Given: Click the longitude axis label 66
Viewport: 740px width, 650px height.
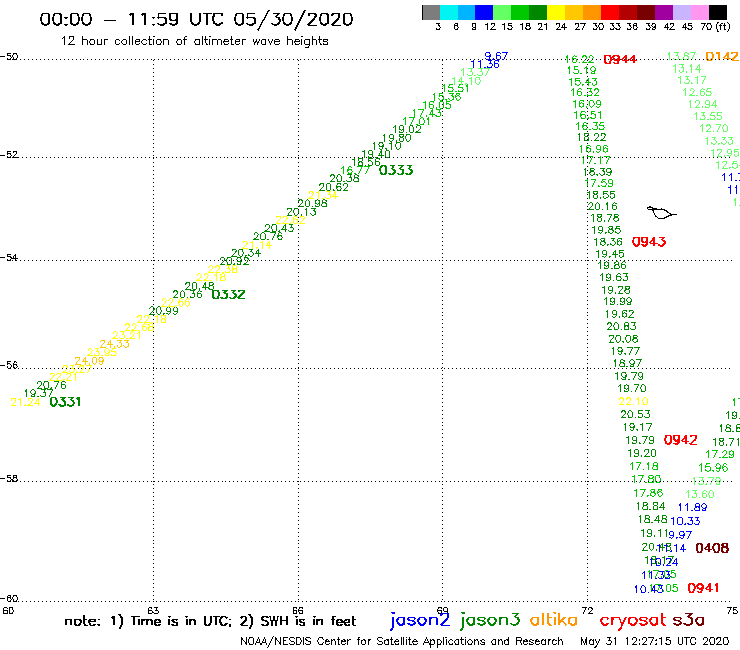Looking at the screenshot, I should click(x=298, y=611).
